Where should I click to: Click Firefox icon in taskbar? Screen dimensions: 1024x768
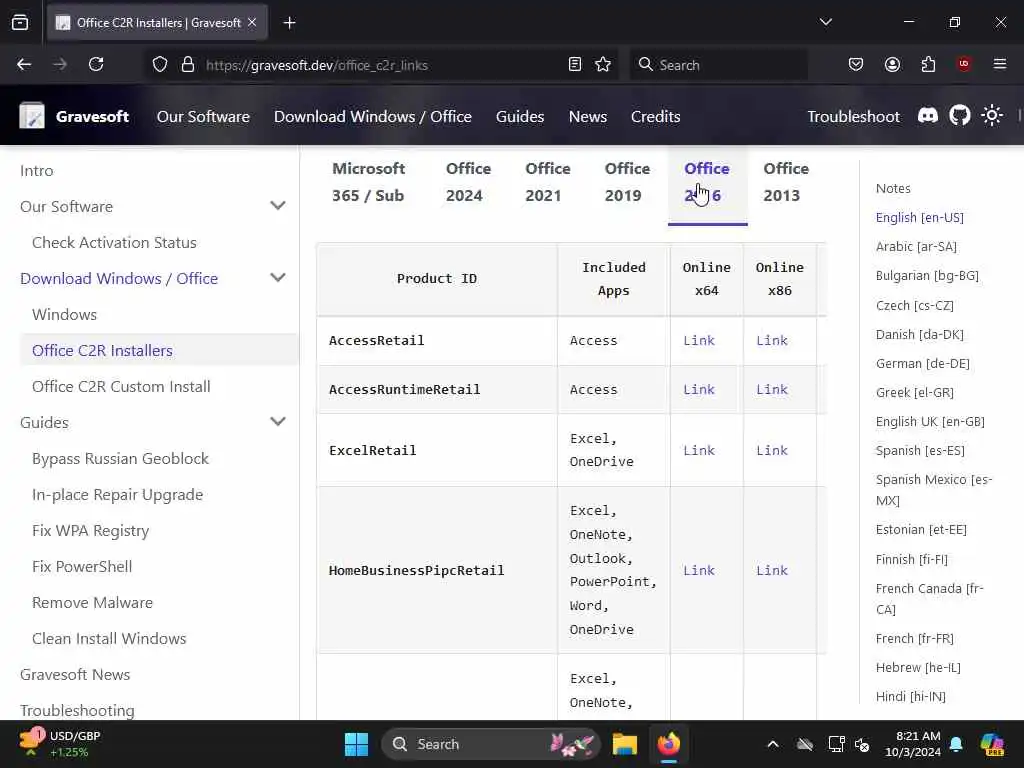click(669, 744)
